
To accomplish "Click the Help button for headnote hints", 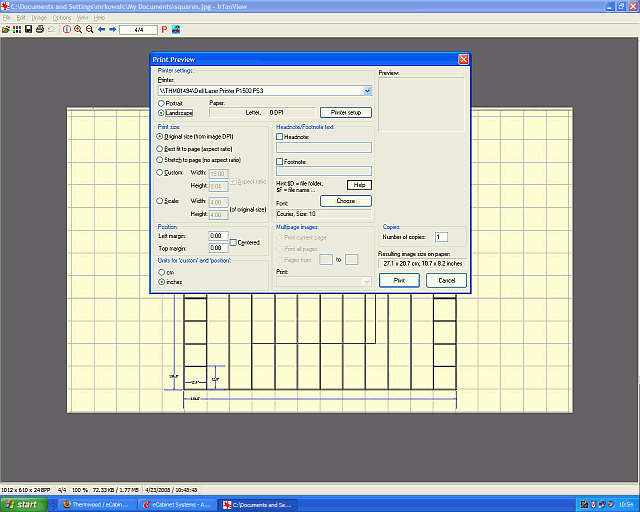I will [359, 185].
